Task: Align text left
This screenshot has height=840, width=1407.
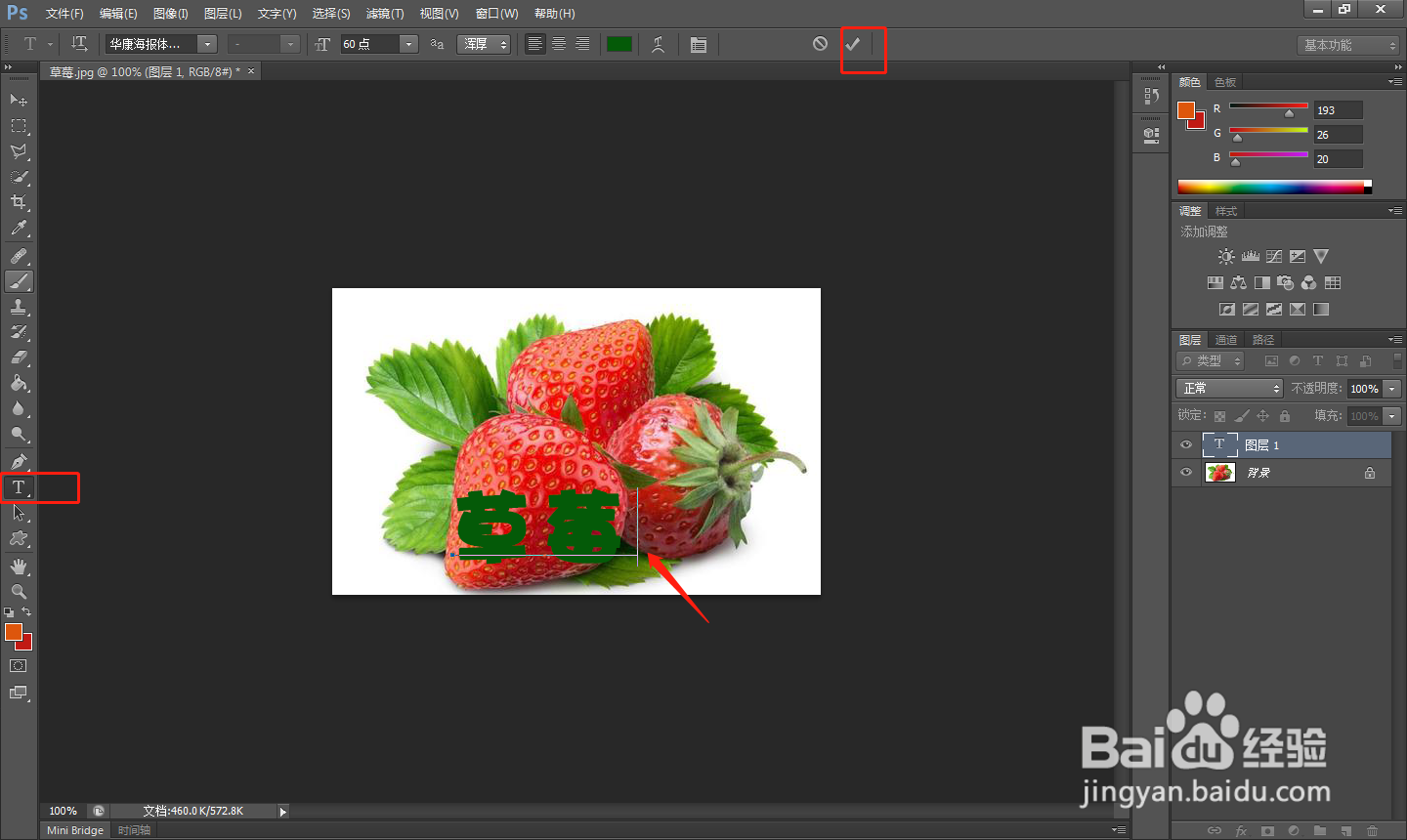Action: pyautogui.click(x=535, y=44)
